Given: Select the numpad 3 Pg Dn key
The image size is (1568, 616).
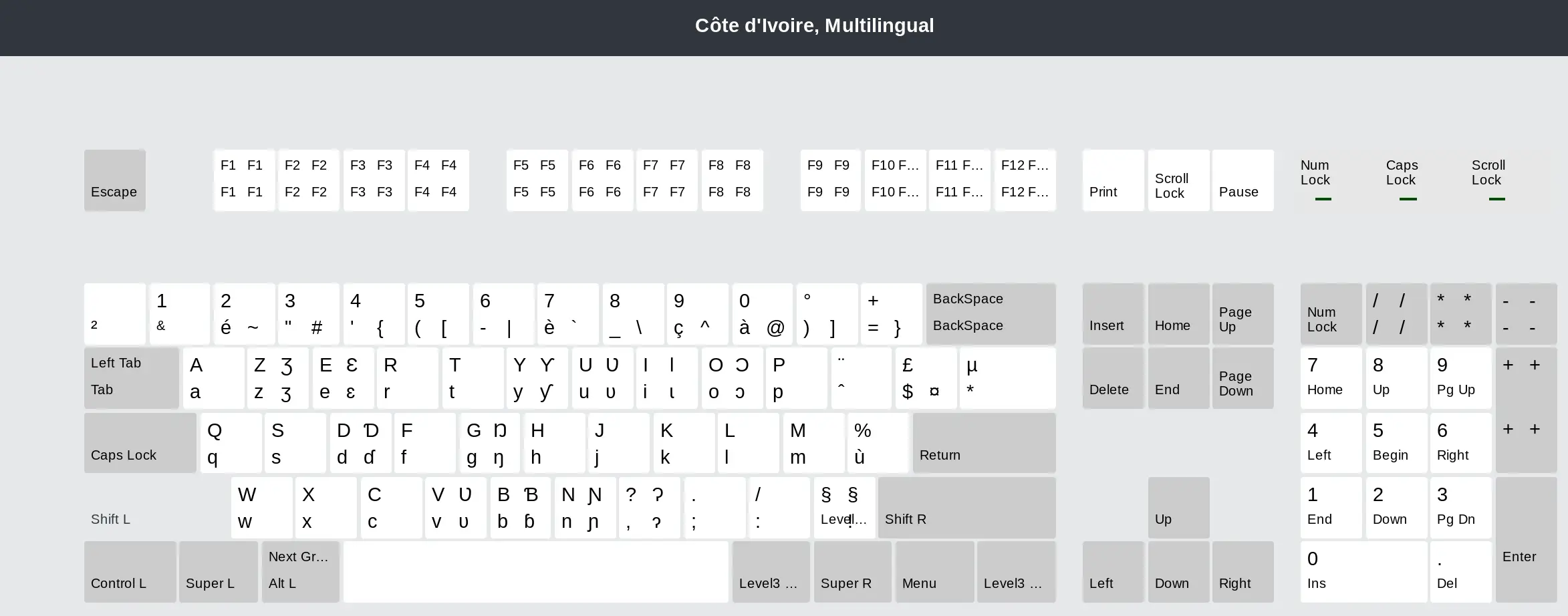Looking at the screenshot, I should click(1461, 508).
